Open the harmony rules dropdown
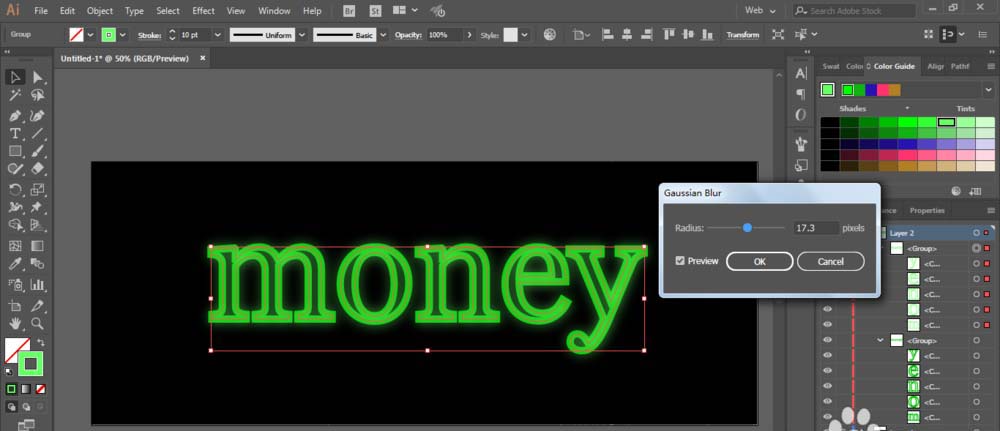1000x431 pixels. pyautogui.click(x=989, y=90)
